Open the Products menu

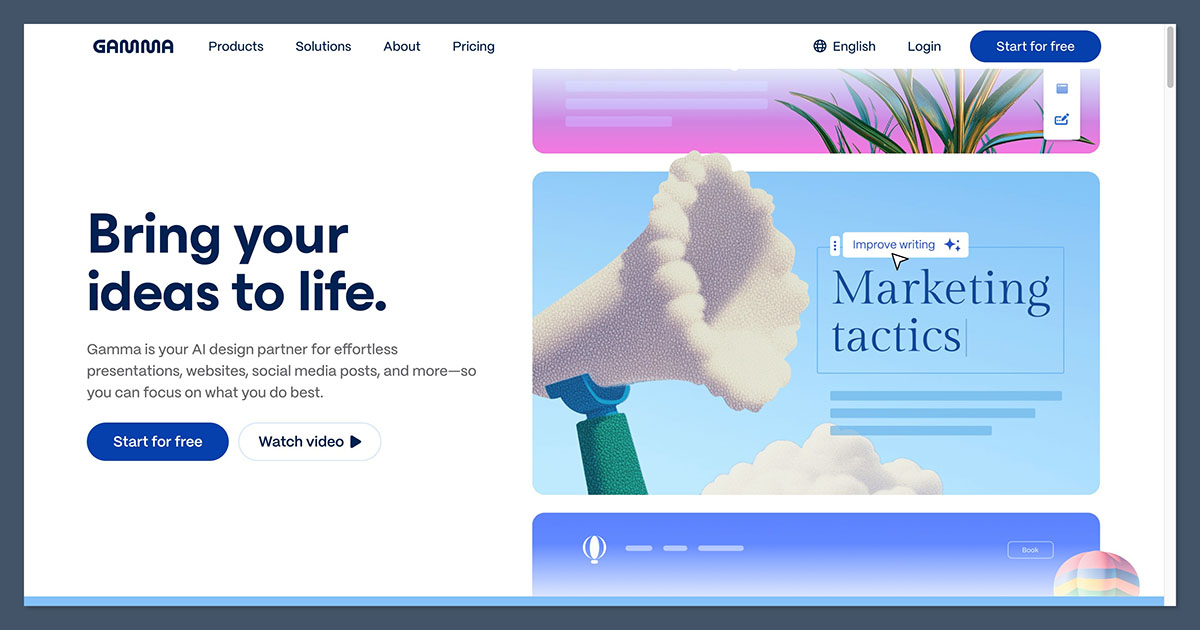pyautogui.click(x=236, y=46)
